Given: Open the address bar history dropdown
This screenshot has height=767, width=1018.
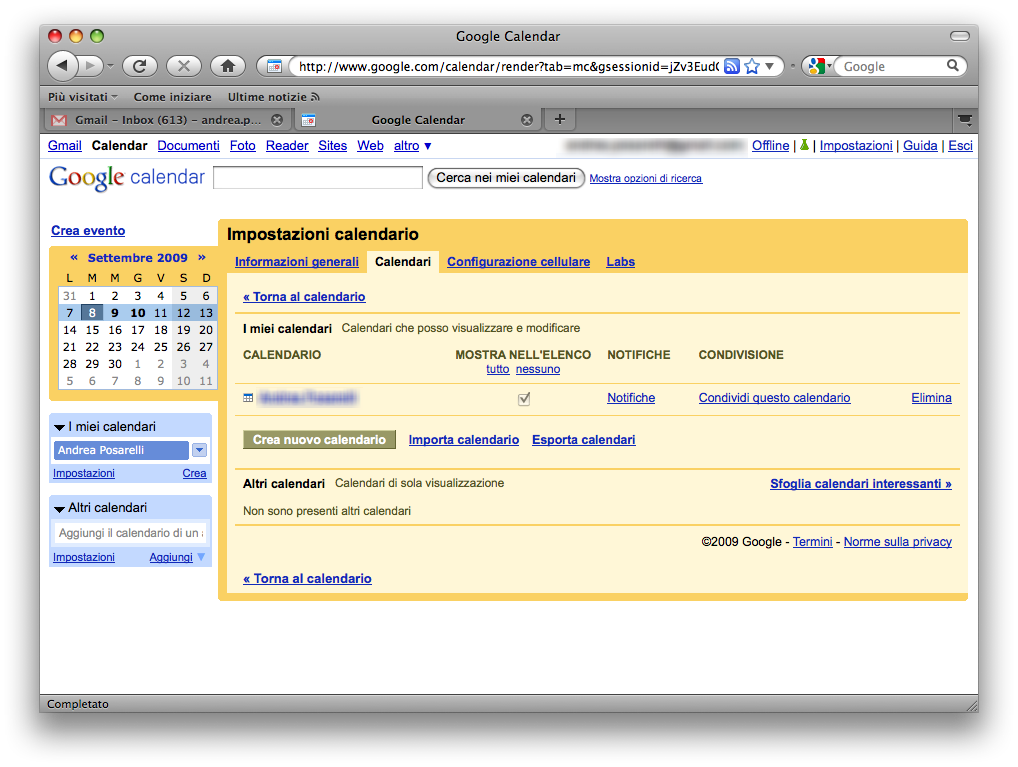Looking at the screenshot, I should tap(769, 66).
